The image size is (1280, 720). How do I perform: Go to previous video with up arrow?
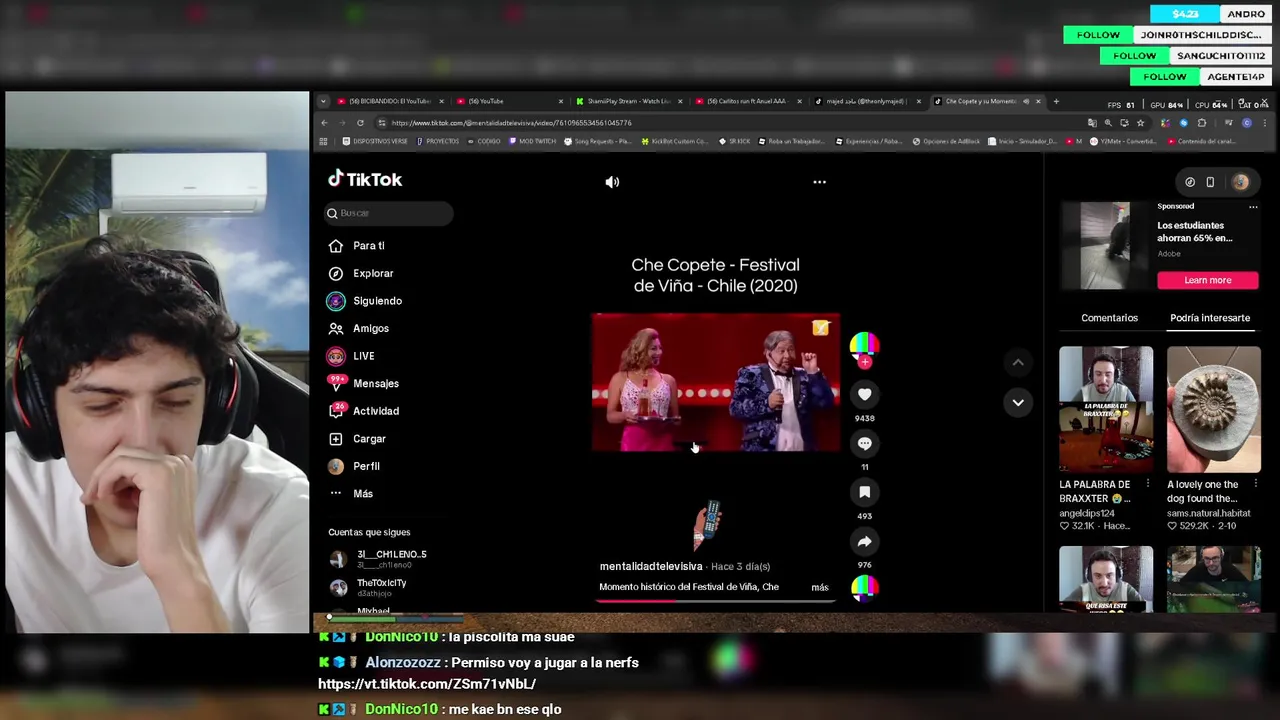[1017, 362]
